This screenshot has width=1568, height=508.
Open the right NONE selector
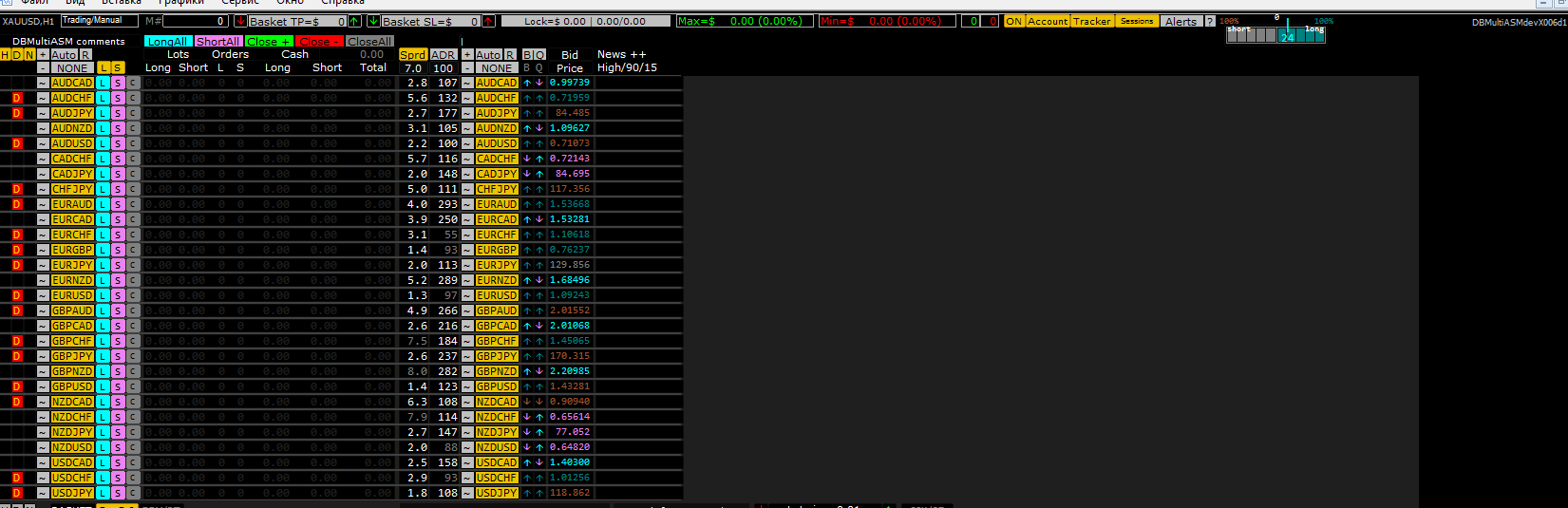[x=497, y=67]
